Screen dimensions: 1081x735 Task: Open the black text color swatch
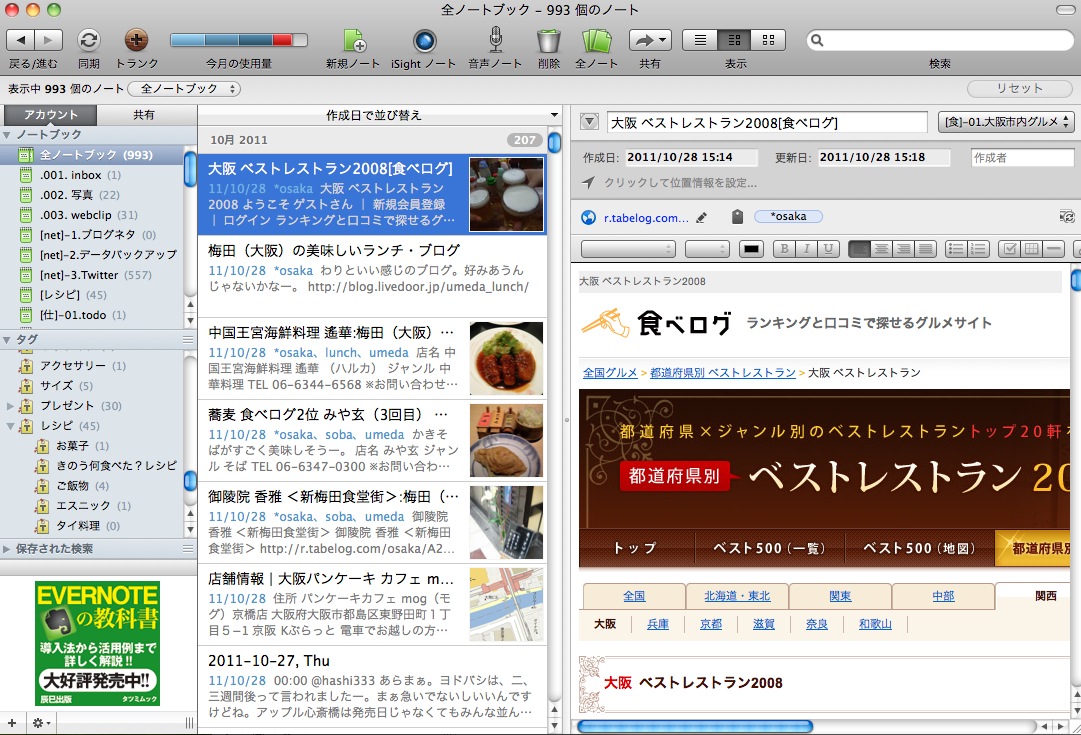click(x=751, y=249)
